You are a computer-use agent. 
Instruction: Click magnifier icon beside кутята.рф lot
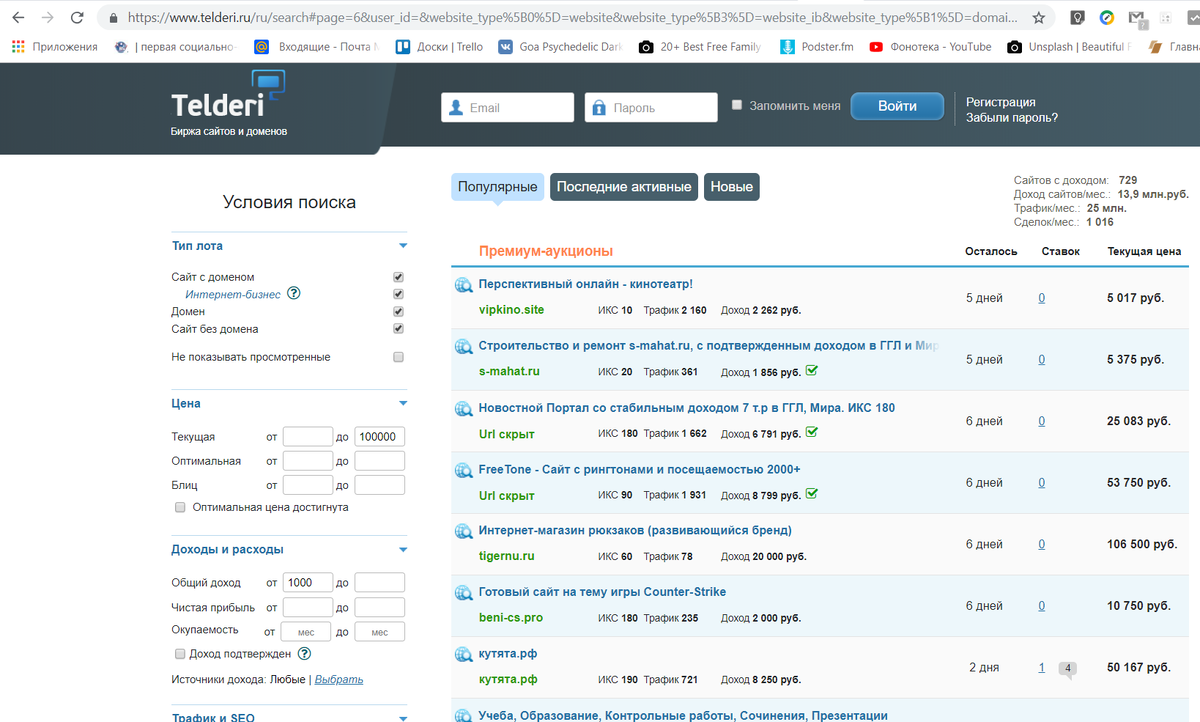464,656
